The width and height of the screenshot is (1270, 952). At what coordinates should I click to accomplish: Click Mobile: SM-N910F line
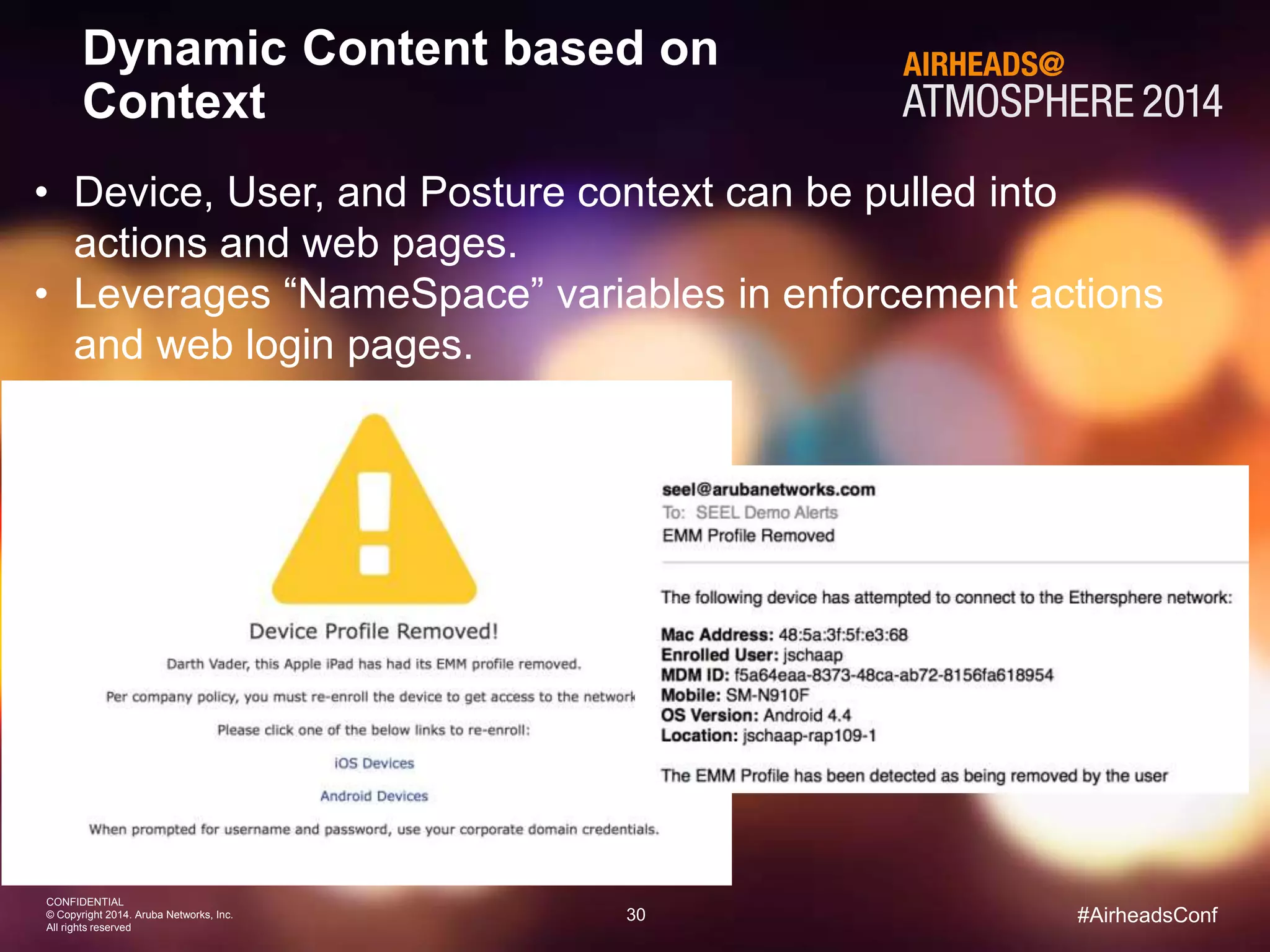click(x=735, y=695)
